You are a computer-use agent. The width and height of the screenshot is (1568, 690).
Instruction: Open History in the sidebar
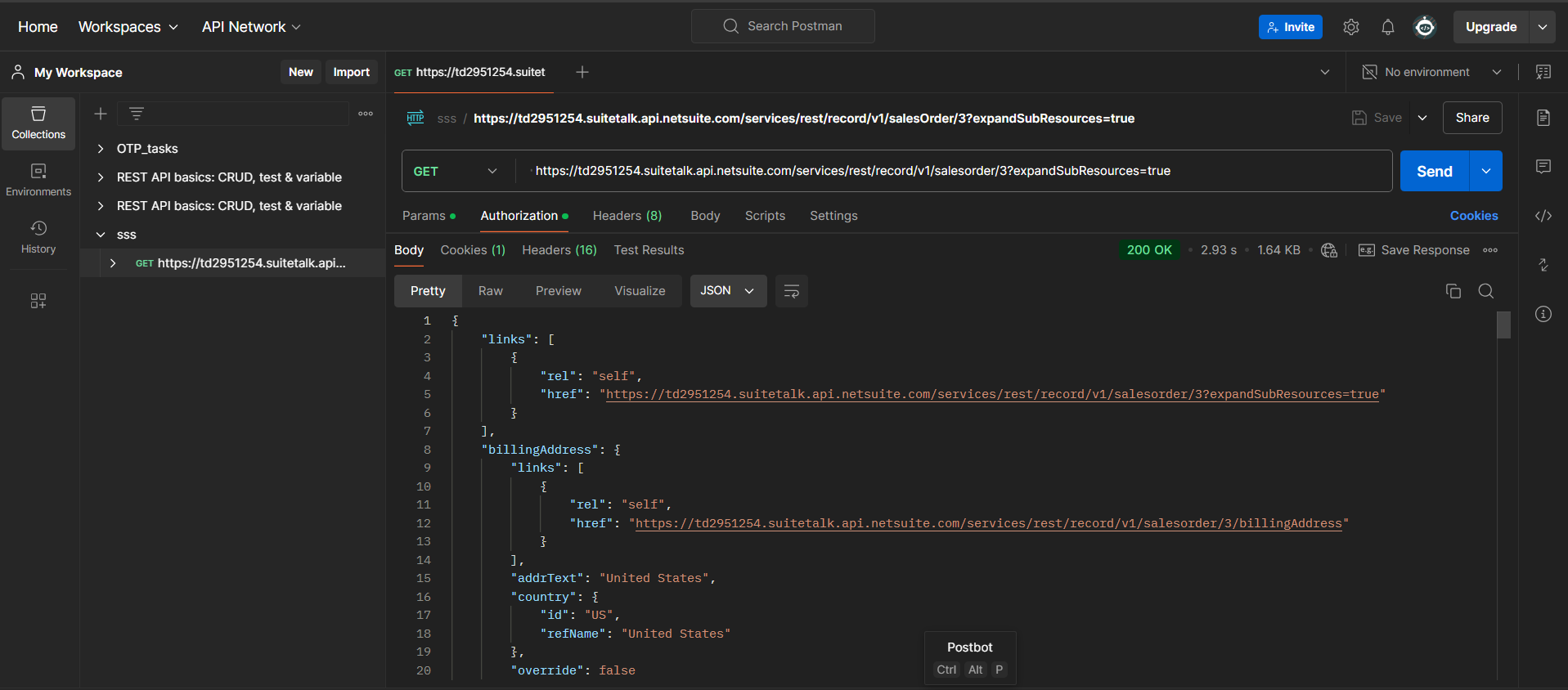click(x=38, y=237)
